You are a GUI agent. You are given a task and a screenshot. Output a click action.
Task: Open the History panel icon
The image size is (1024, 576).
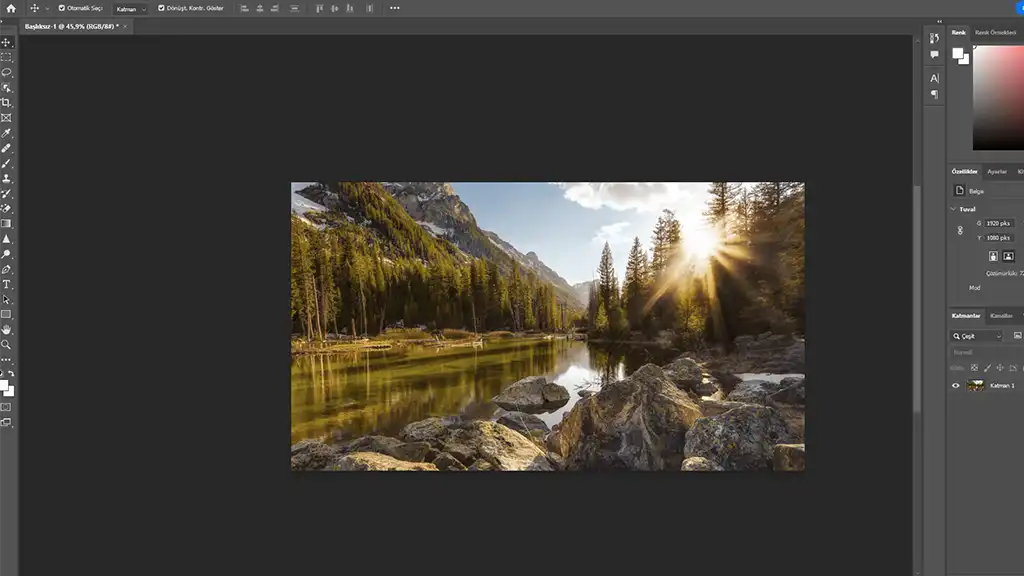[x=935, y=38]
